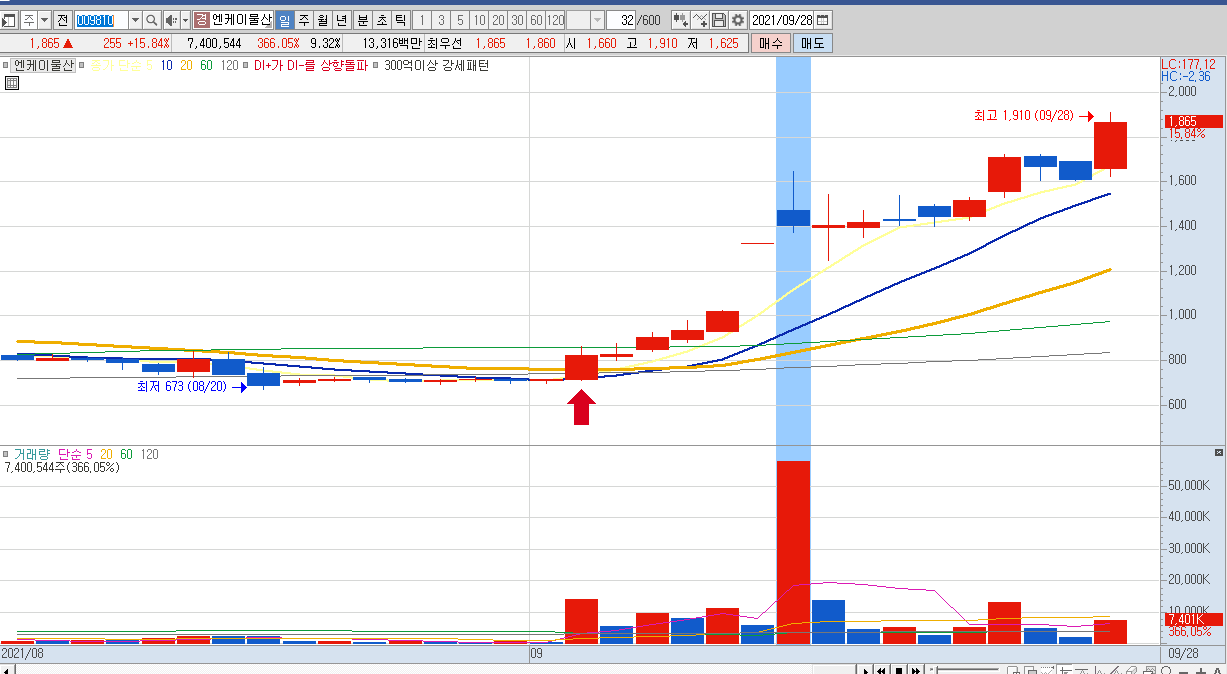
Task: Switch to monthly chart with 월
Action: click(322, 20)
